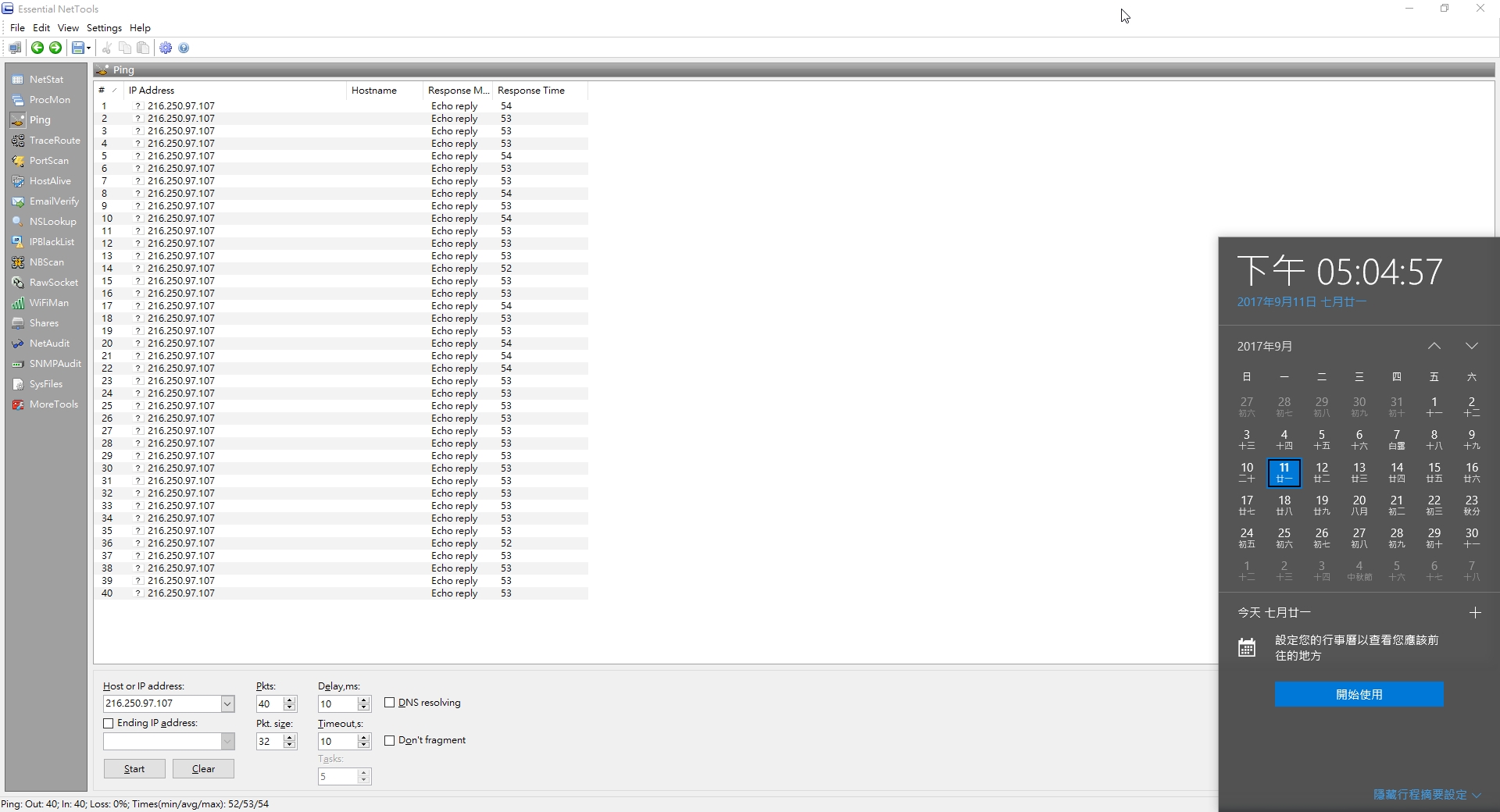Sort by the Hostname column header
This screenshot has height=812, width=1500.
(384, 91)
